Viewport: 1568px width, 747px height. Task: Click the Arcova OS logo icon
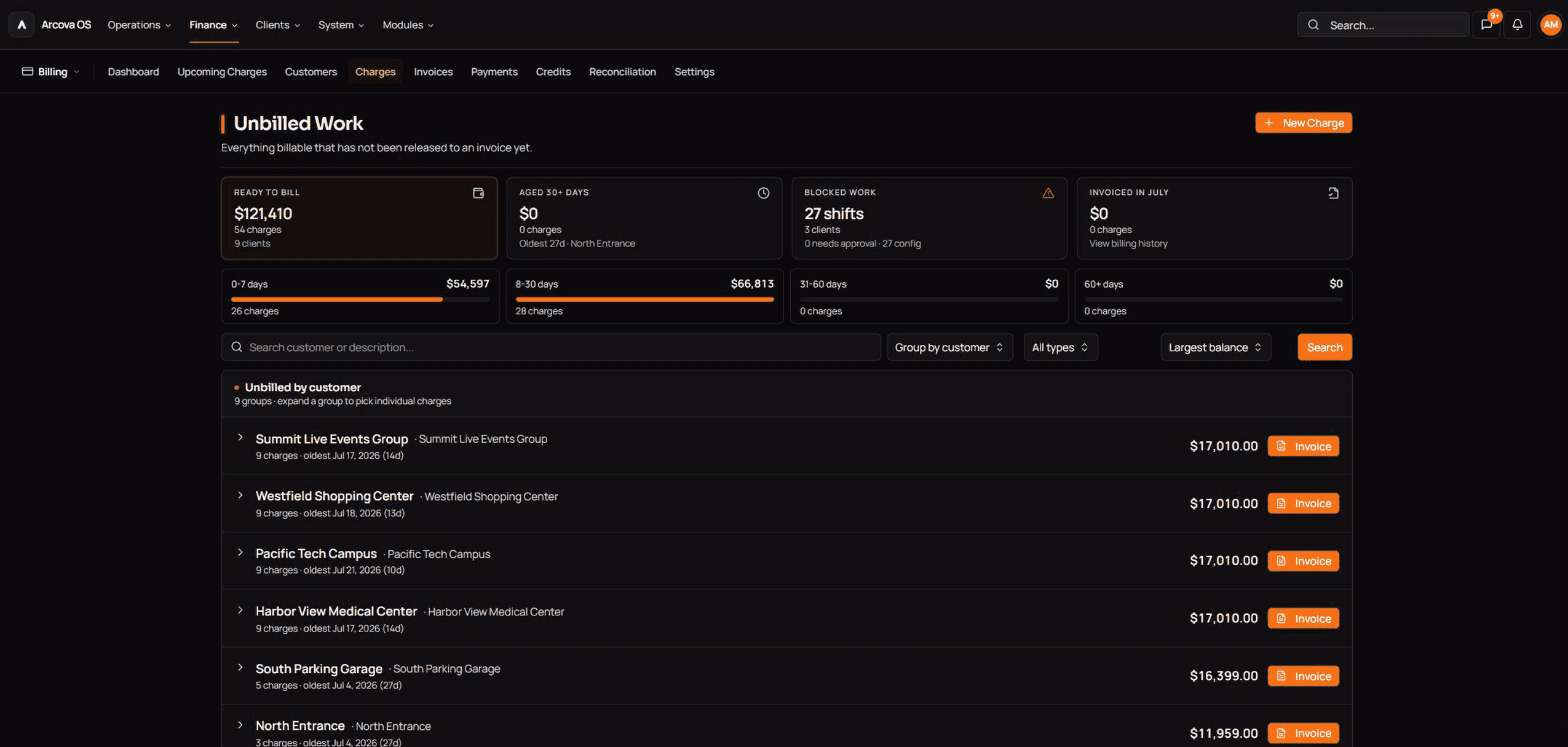pyautogui.click(x=22, y=25)
